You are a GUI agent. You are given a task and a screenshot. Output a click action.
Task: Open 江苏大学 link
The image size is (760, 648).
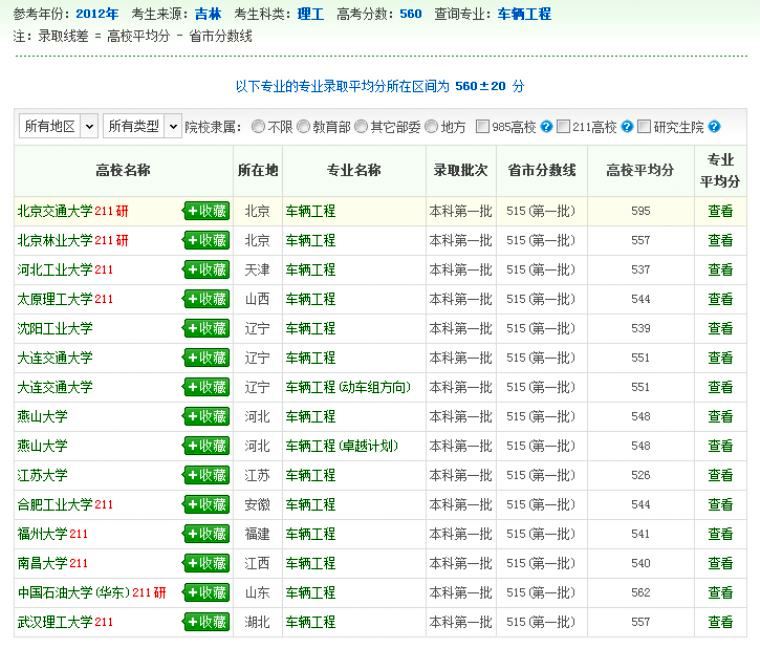pyautogui.click(x=42, y=475)
